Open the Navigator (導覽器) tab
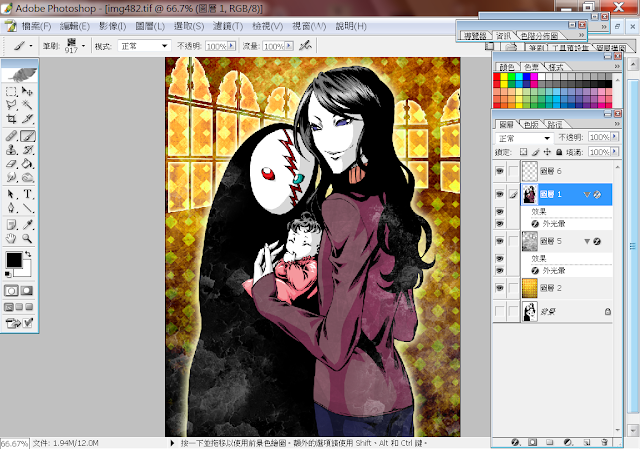Viewport: 640px width, 449px height. tap(475, 36)
